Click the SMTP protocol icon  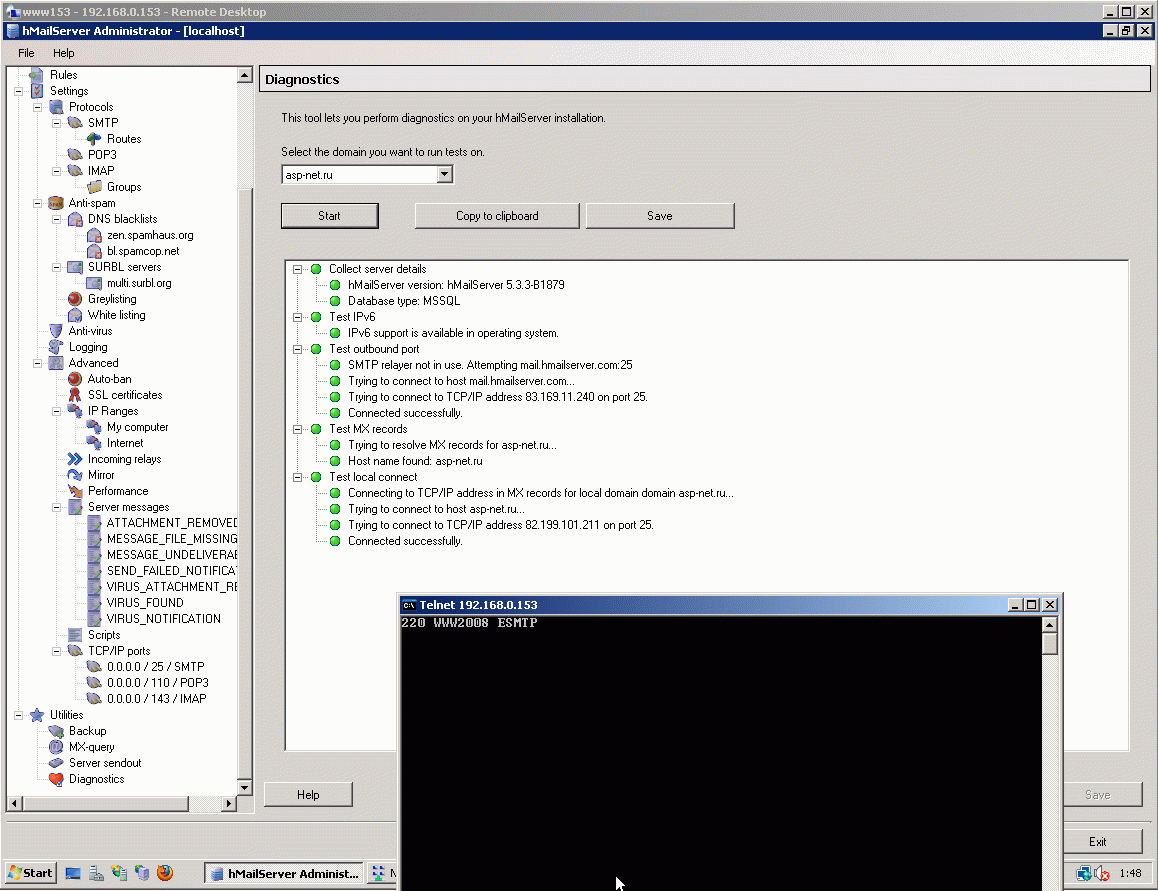click(x=75, y=123)
